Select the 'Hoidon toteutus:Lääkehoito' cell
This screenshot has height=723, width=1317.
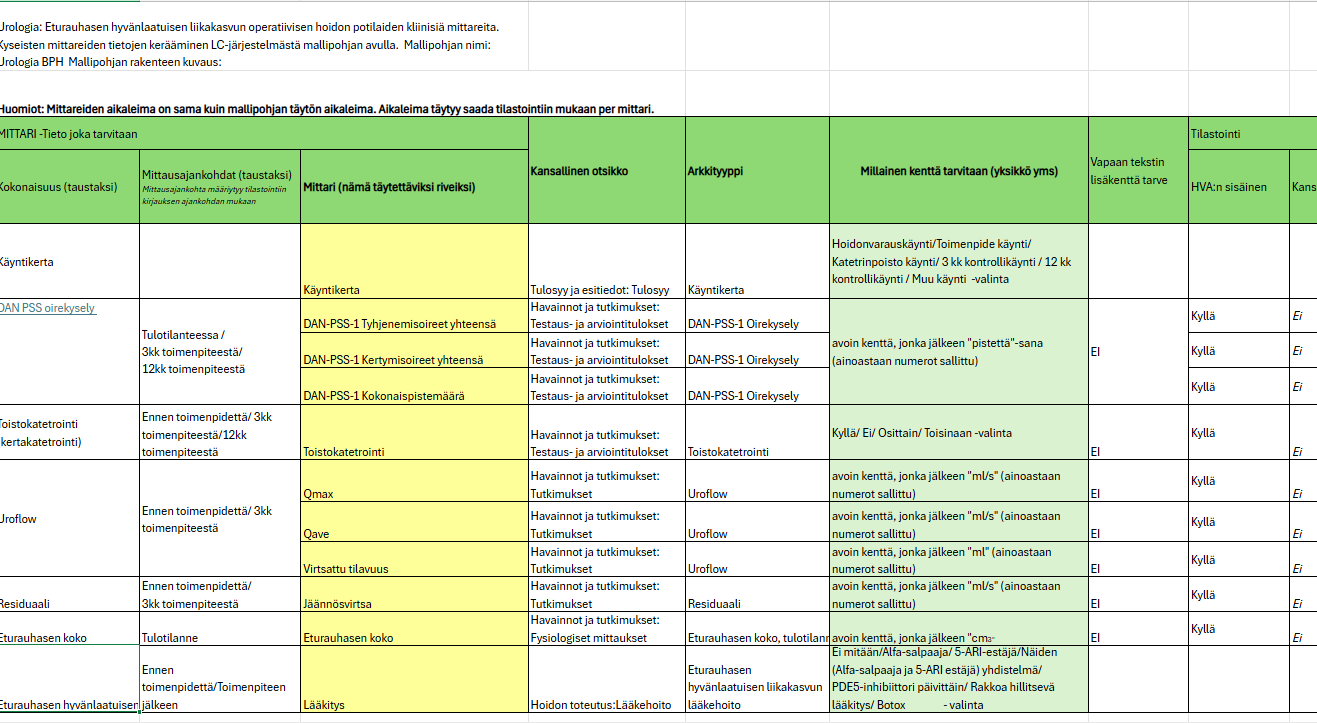click(606, 679)
